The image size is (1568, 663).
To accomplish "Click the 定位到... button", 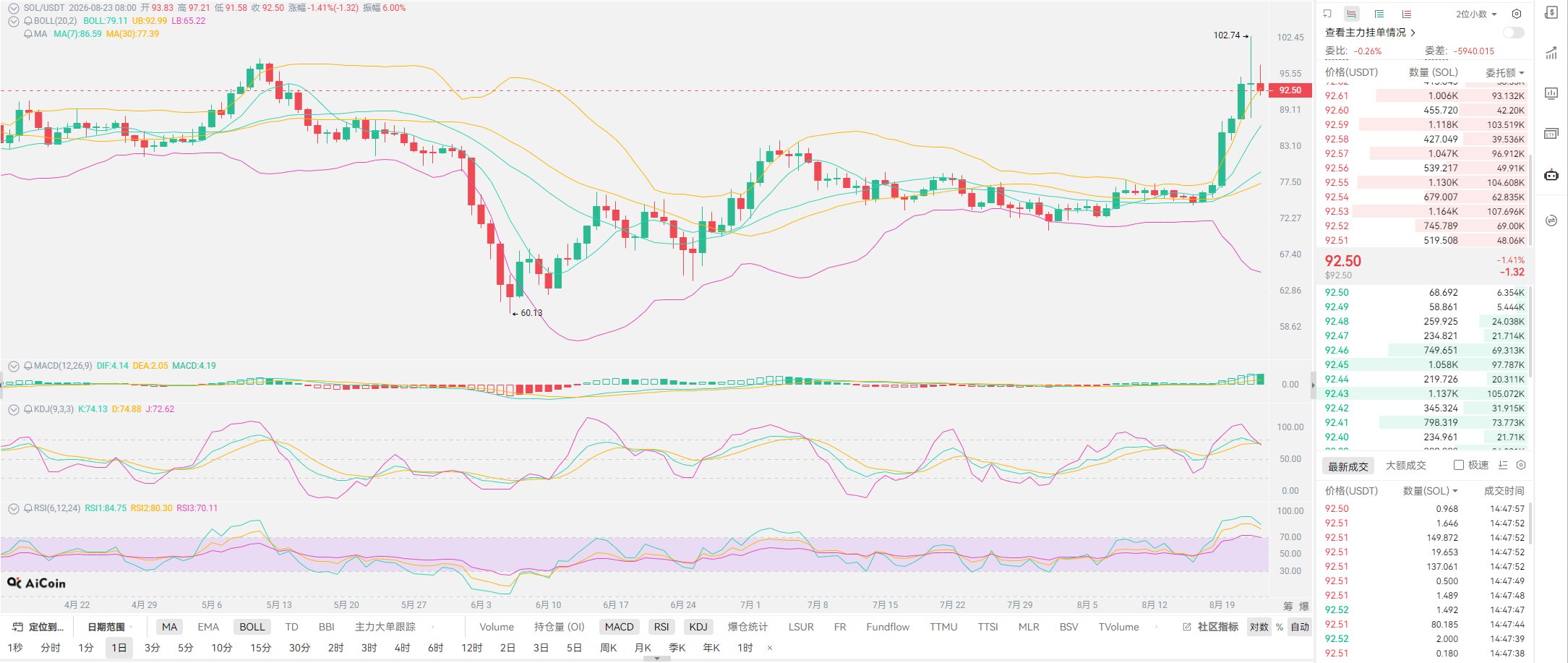I will [x=38, y=627].
